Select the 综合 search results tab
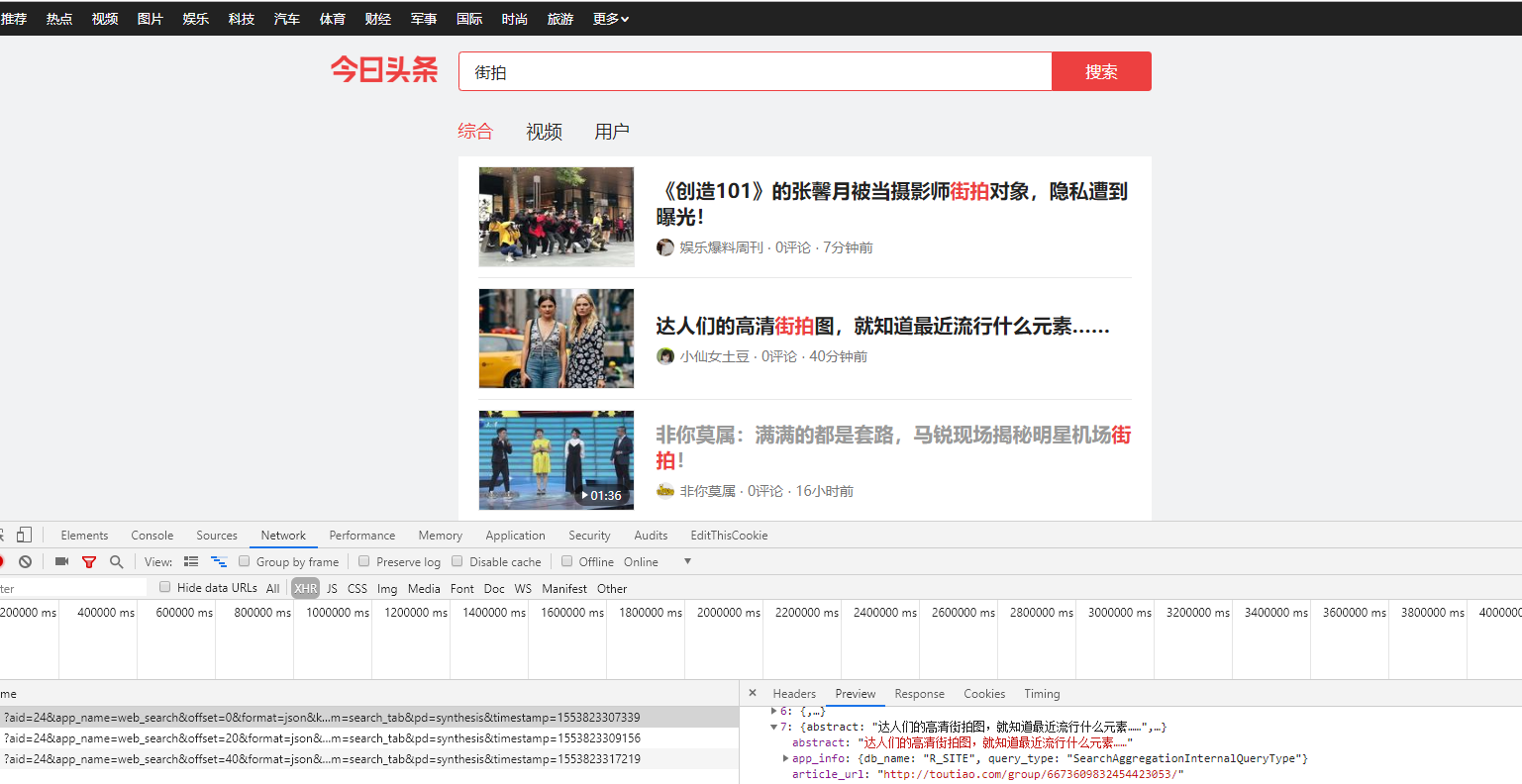 (x=475, y=132)
